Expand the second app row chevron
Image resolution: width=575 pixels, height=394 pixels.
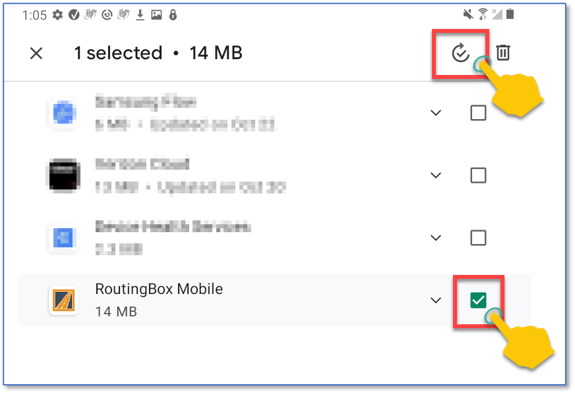click(x=436, y=175)
